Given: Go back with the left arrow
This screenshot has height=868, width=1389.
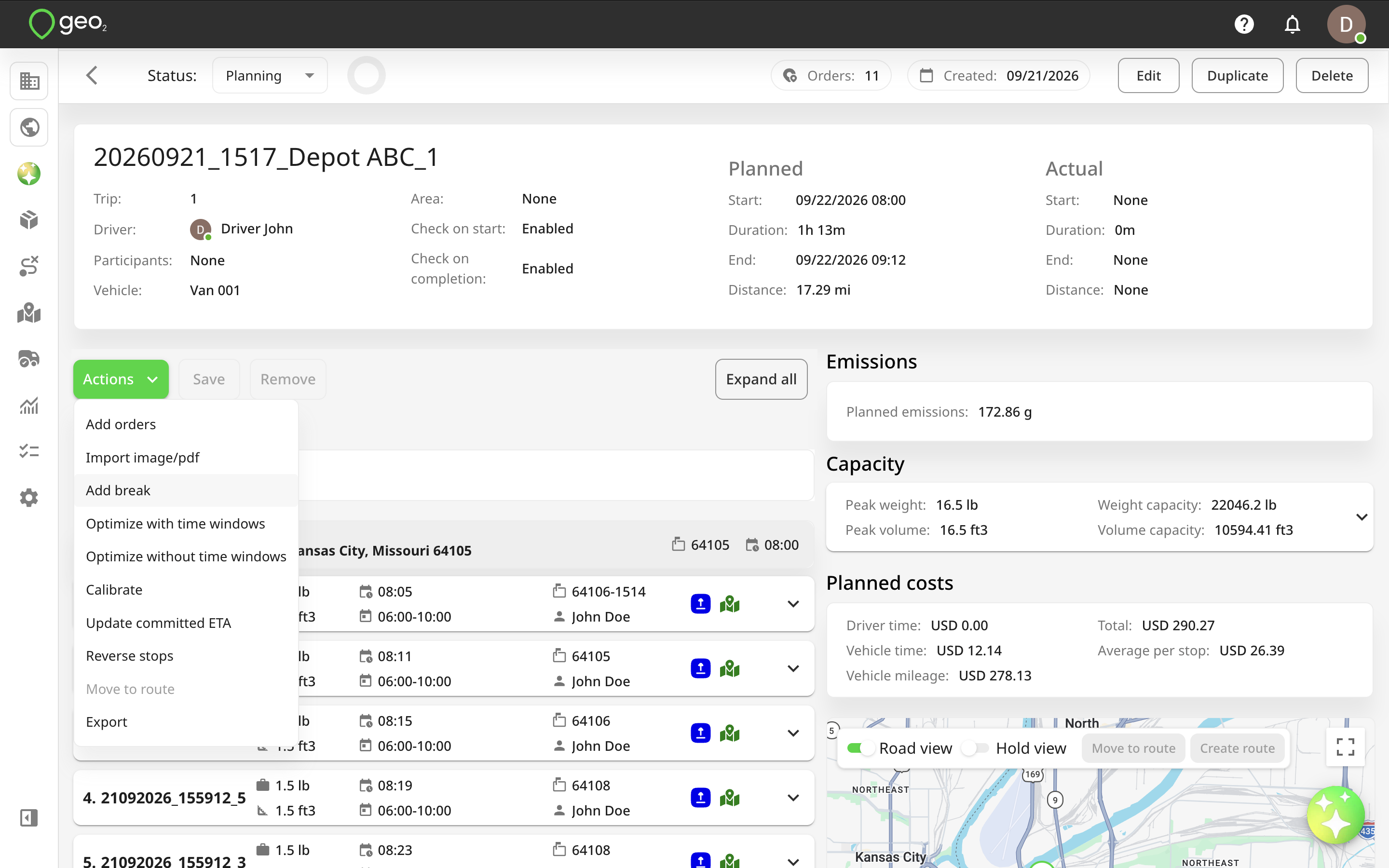Looking at the screenshot, I should pyautogui.click(x=92, y=75).
